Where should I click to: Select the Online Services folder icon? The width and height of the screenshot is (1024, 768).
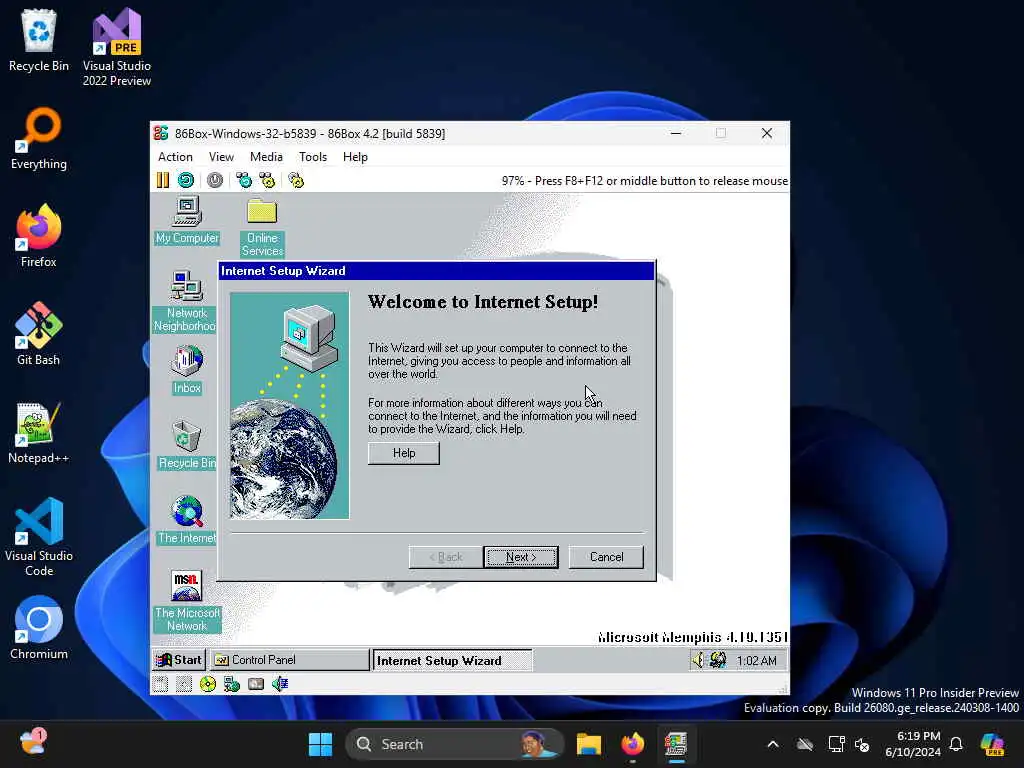click(x=262, y=227)
